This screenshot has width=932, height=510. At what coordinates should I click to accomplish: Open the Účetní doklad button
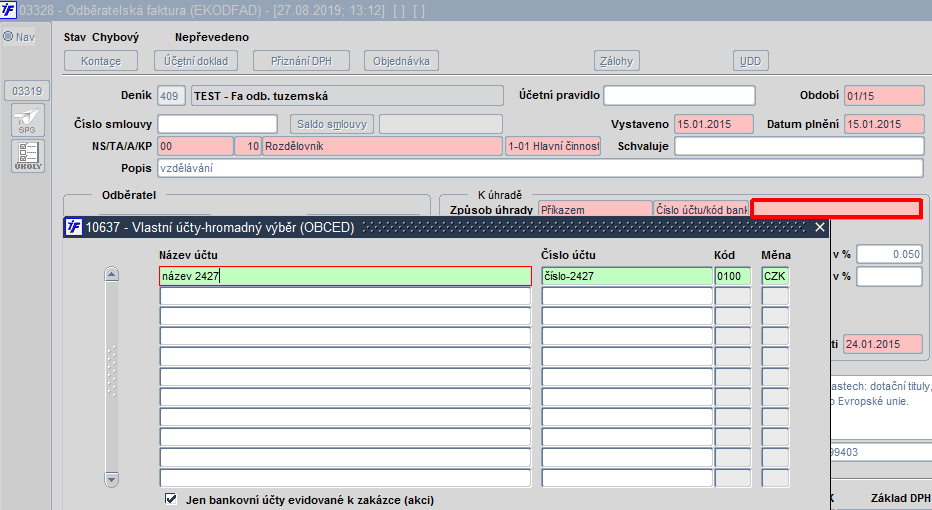(x=196, y=61)
